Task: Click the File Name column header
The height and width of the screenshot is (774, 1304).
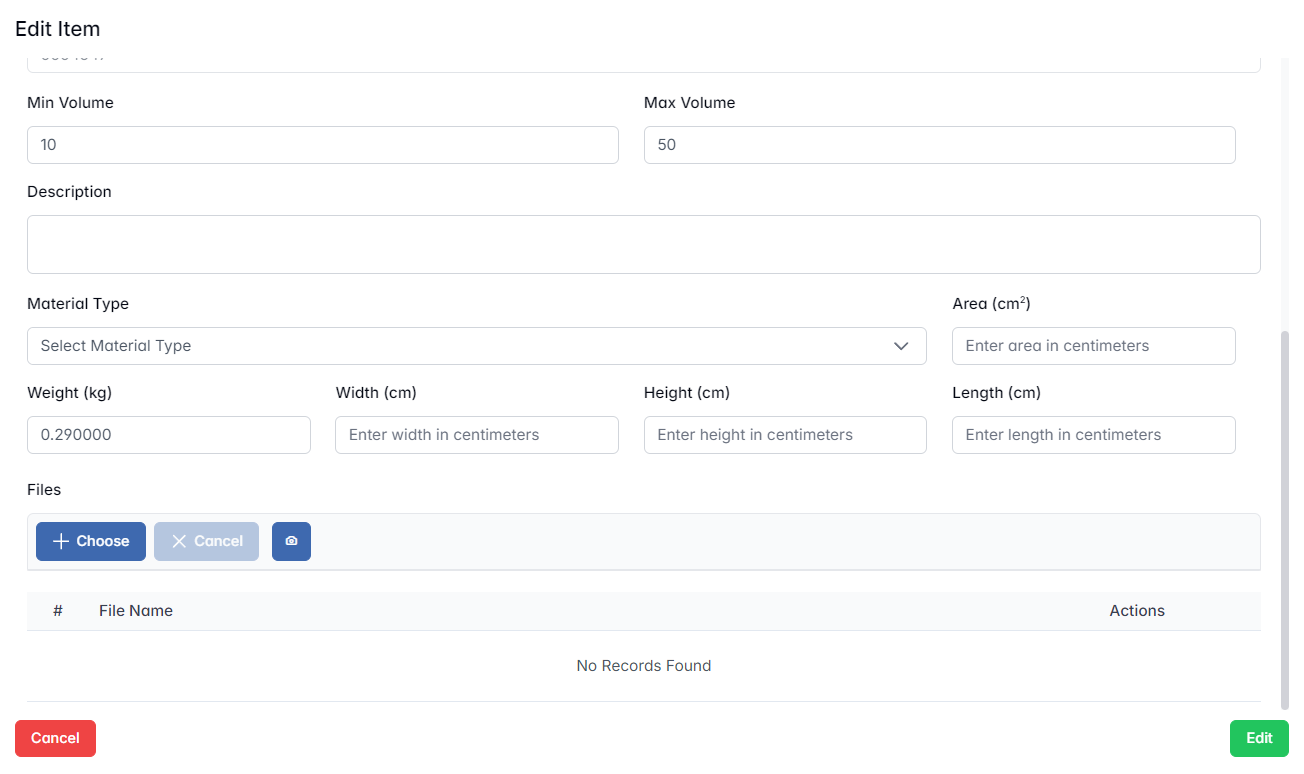Action: tap(136, 611)
